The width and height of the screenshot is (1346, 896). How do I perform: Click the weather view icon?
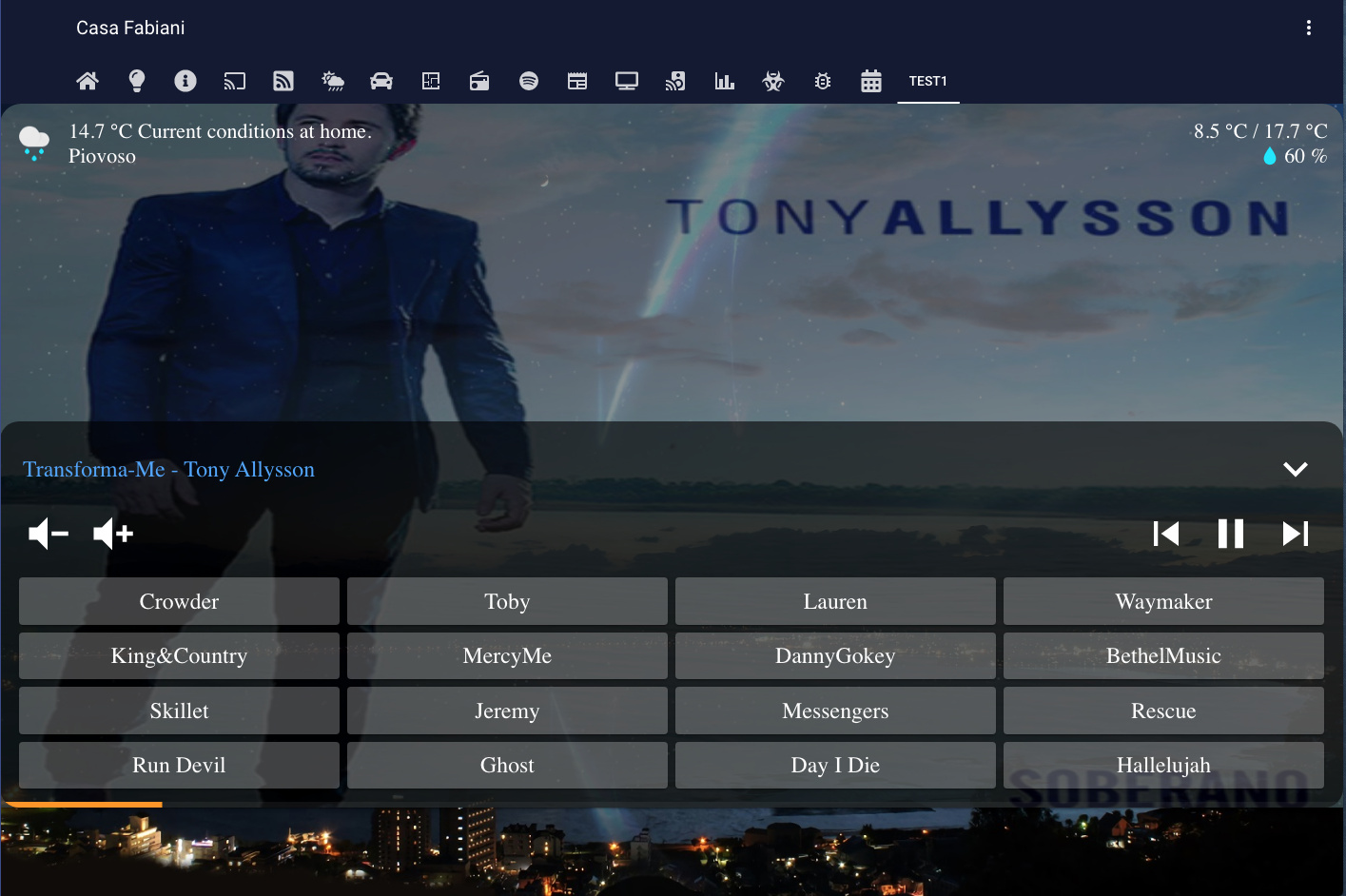pyautogui.click(x=333, y=81)
